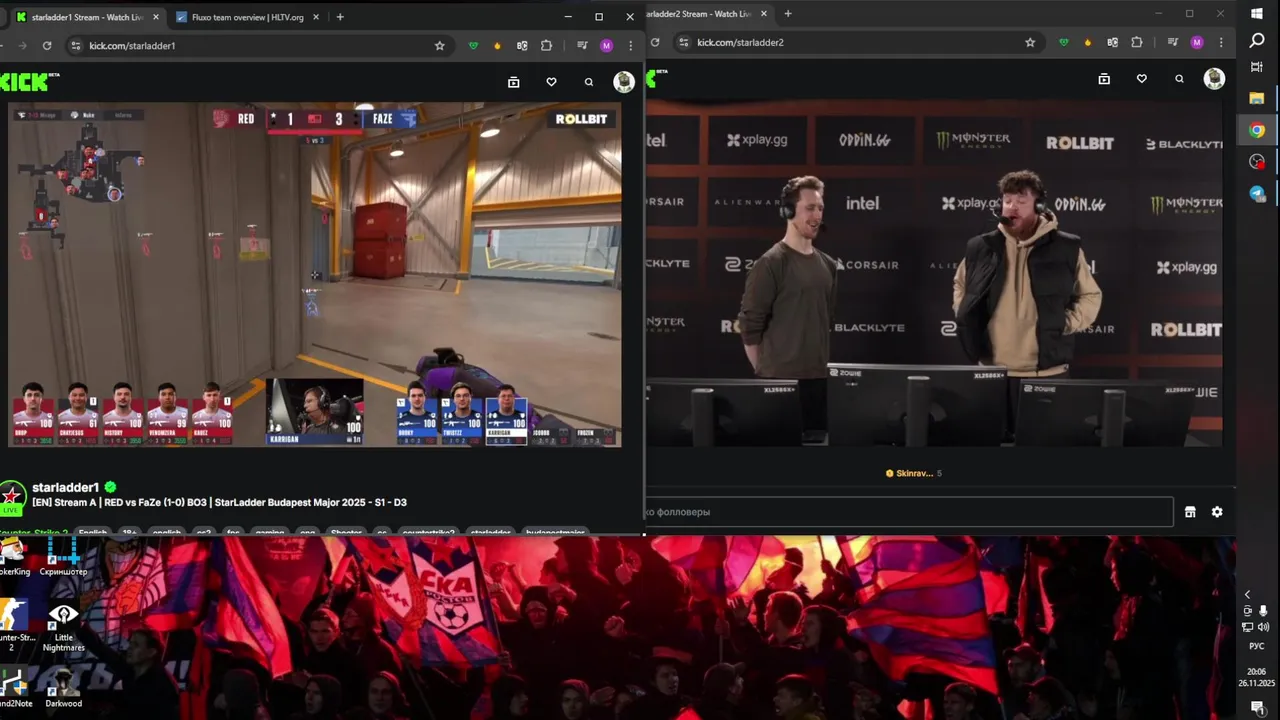
Task: Click the Kick logo in starladder1 window
Action: pos(29,82)
